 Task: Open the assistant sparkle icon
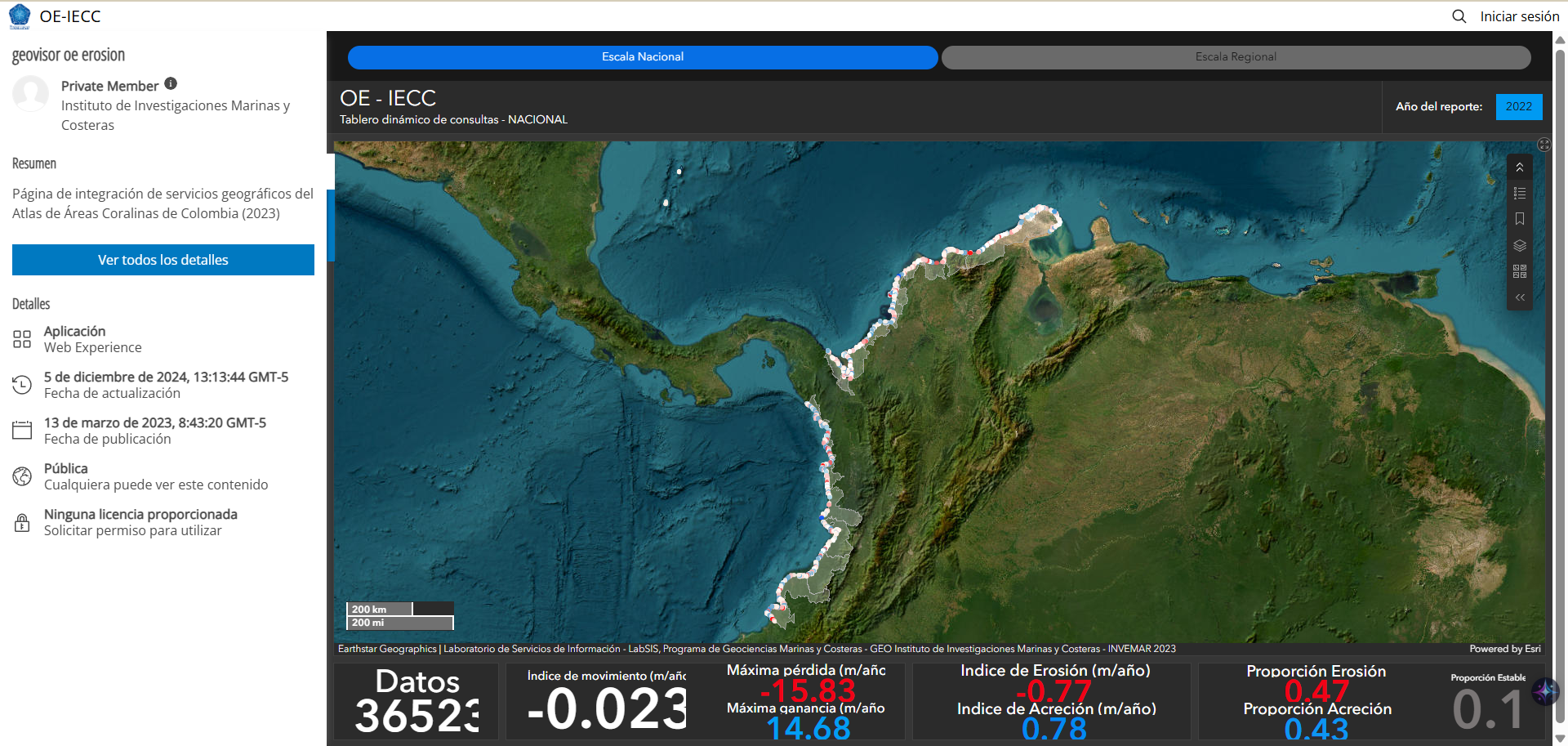[1544, 691]
